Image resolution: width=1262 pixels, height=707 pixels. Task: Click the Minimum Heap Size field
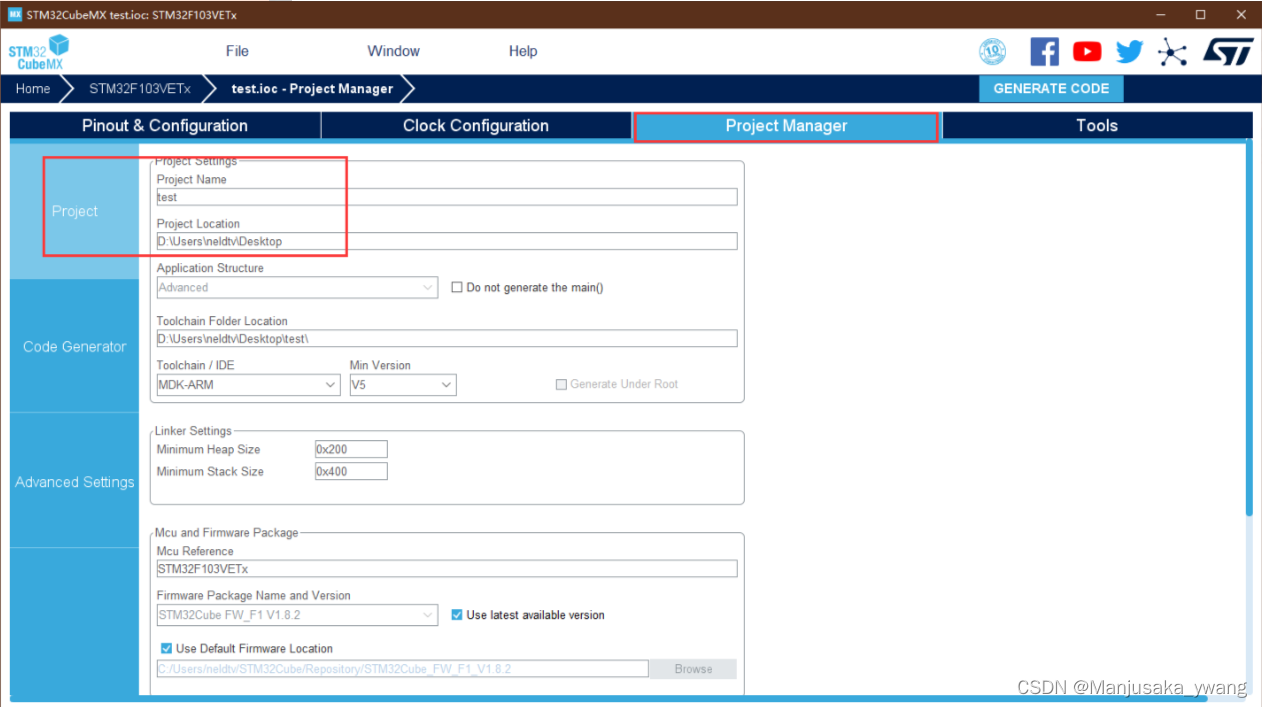pyautogui.click(x=351, y=450)
